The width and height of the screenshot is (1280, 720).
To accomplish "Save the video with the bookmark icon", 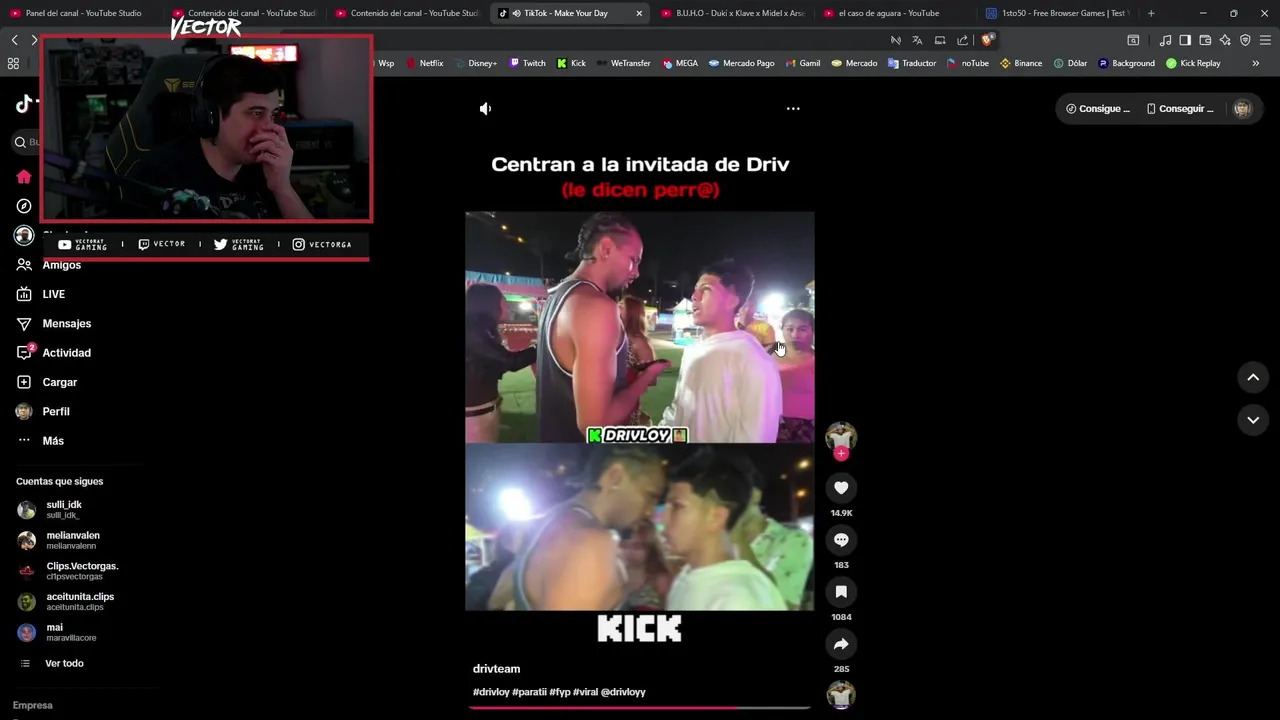I will click(x=841, y=592).
